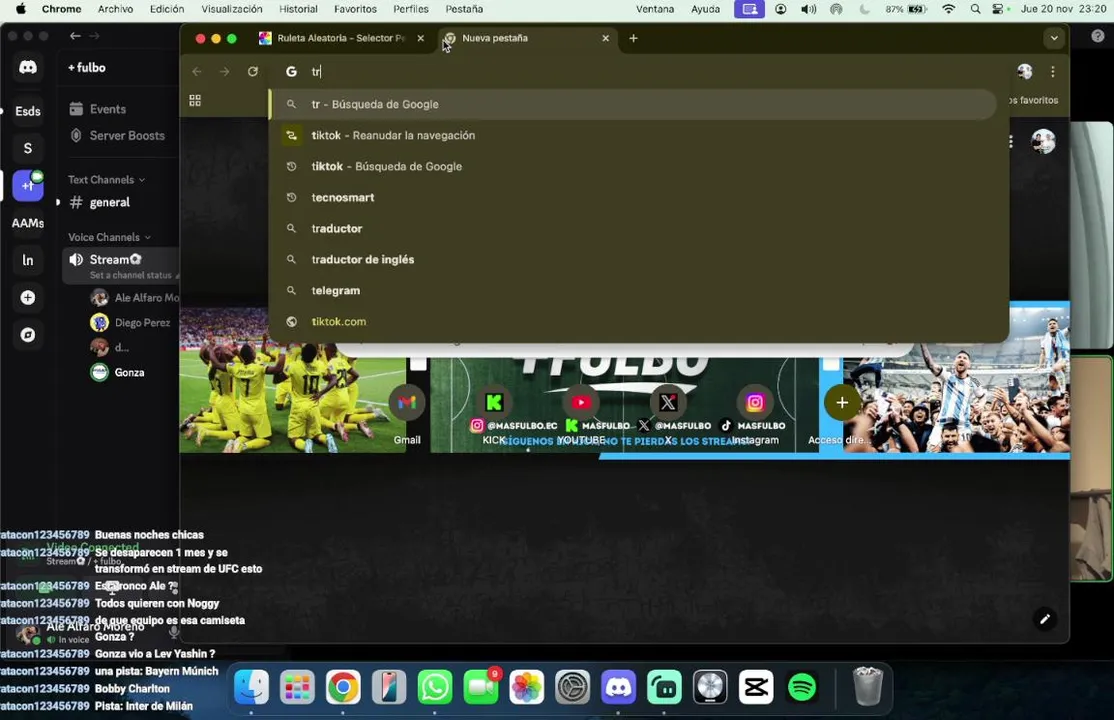Click user Diego Perez in voice channel
The image size is (1114, 720).
pyautogui.click(x=132, y=323)
